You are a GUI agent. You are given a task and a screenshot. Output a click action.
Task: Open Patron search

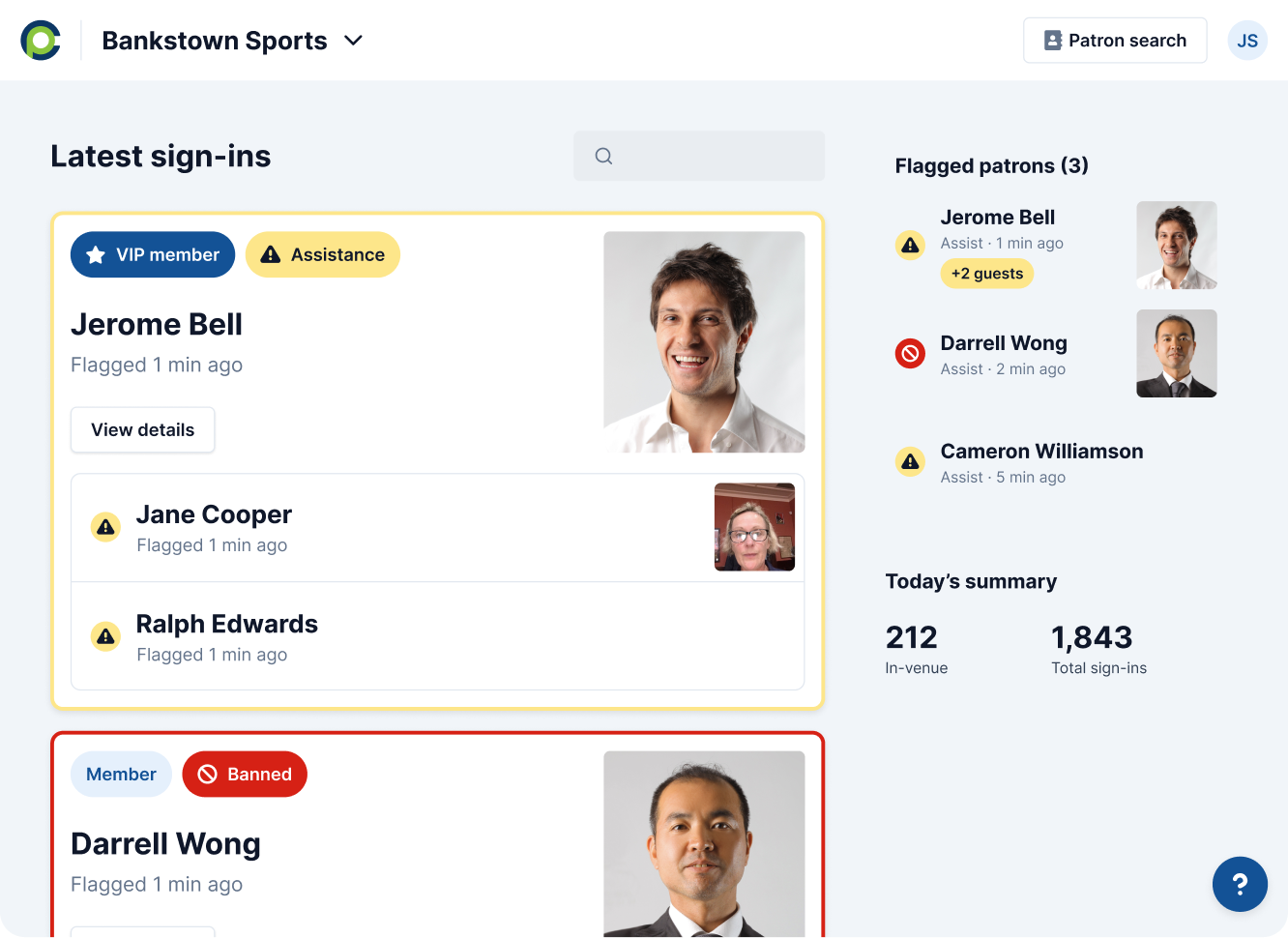click(x=1115, y=41)
